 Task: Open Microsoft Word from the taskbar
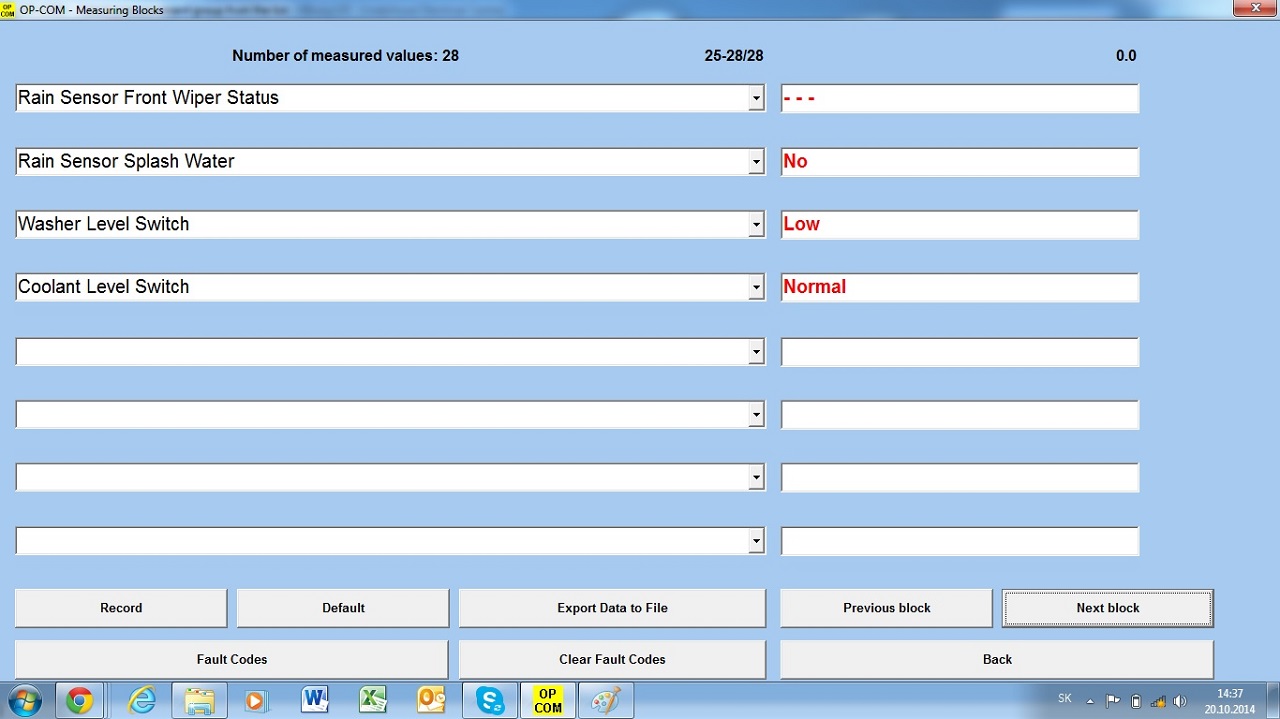(315, 701)
